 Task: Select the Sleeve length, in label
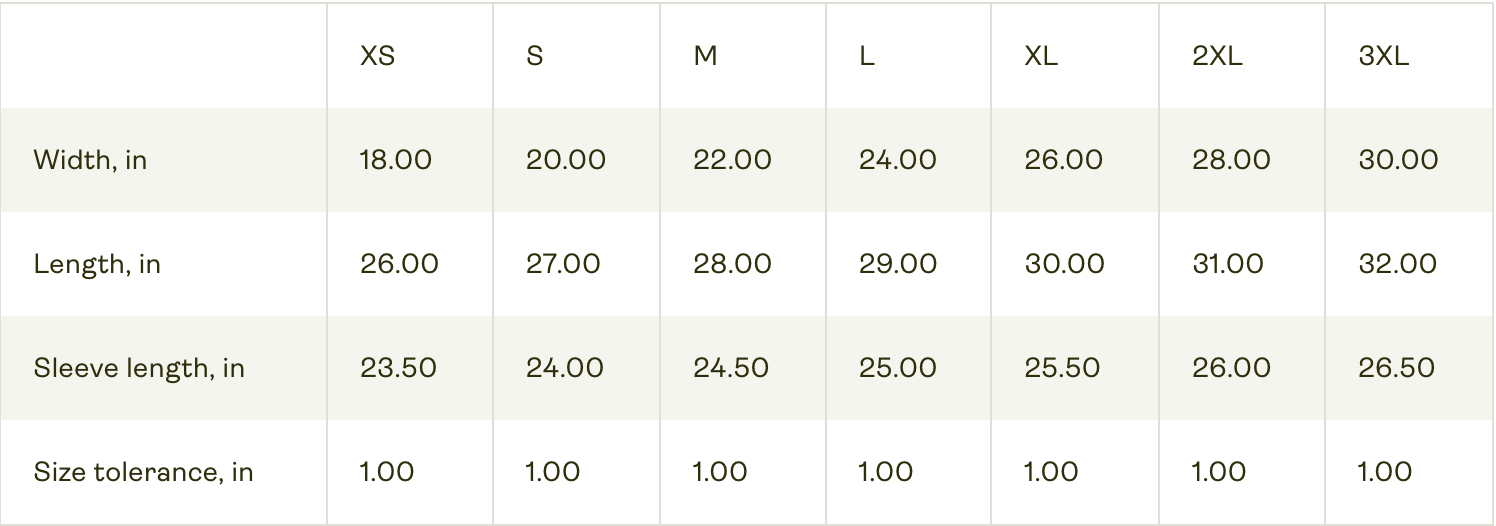139,368
